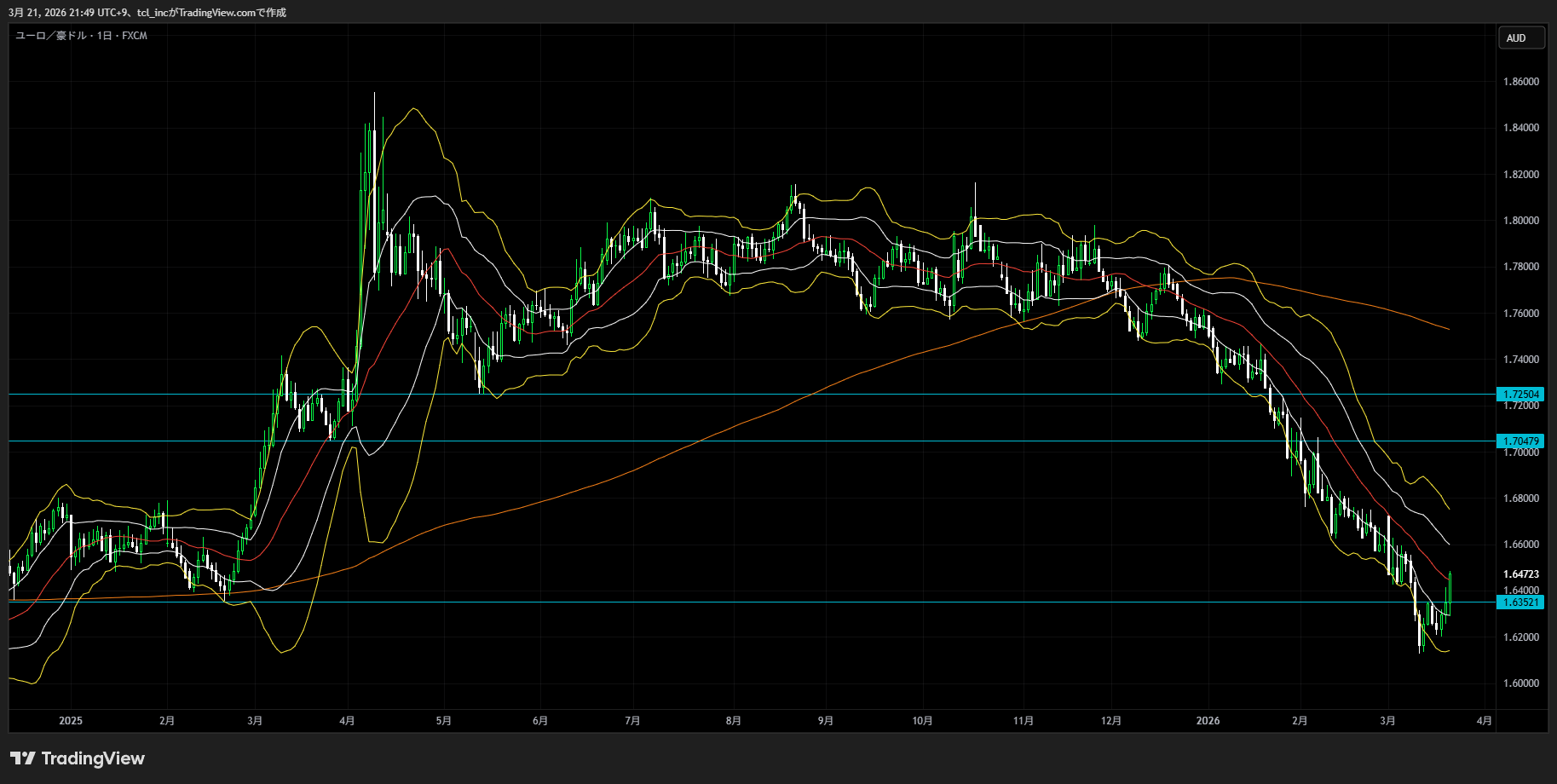This screenshot has width=1557, height=784.
Task: Click the 12月 label on time axis
Action: pyautogui.click(x=1110, y=721)
